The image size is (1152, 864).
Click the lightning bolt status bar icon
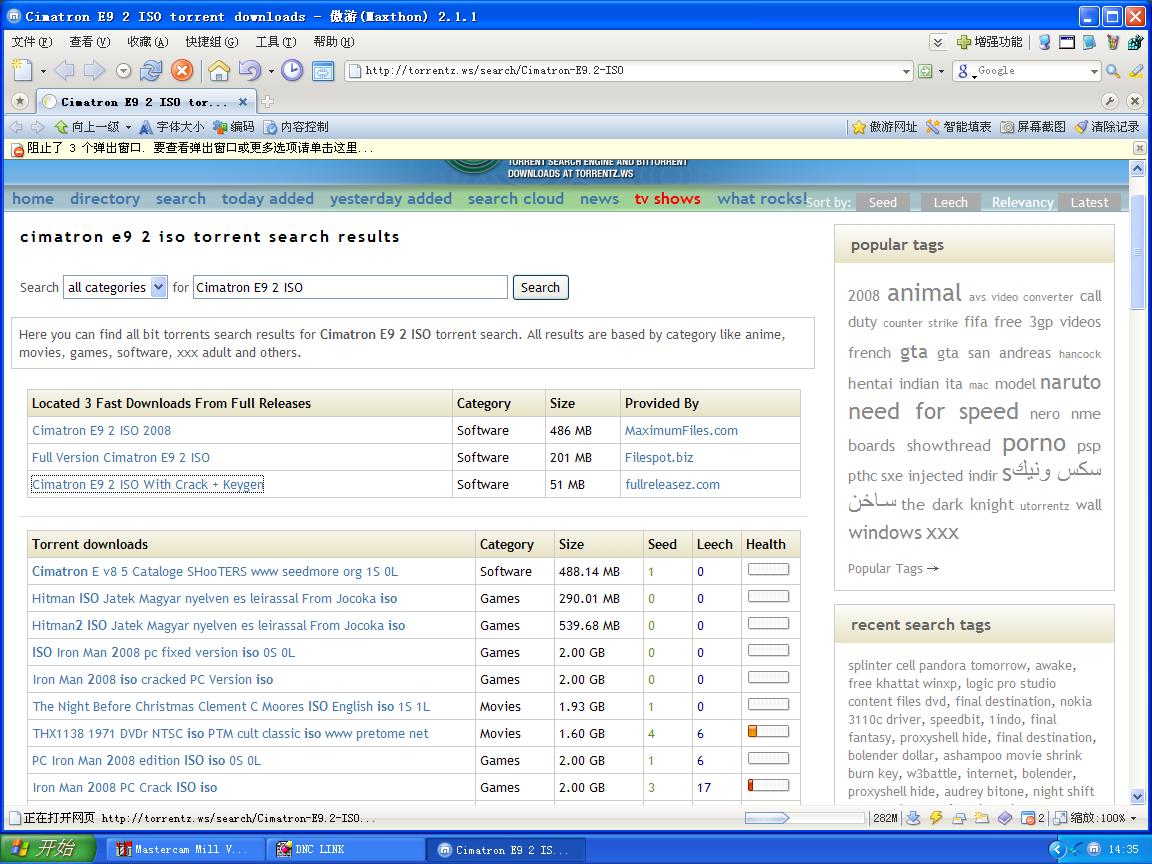coord(936,818)
